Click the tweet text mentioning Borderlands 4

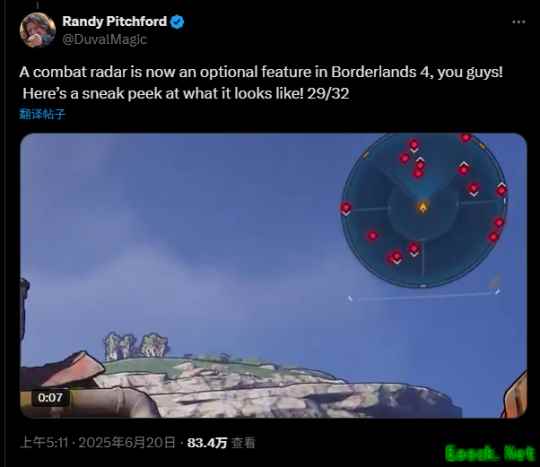pos(261,83)
